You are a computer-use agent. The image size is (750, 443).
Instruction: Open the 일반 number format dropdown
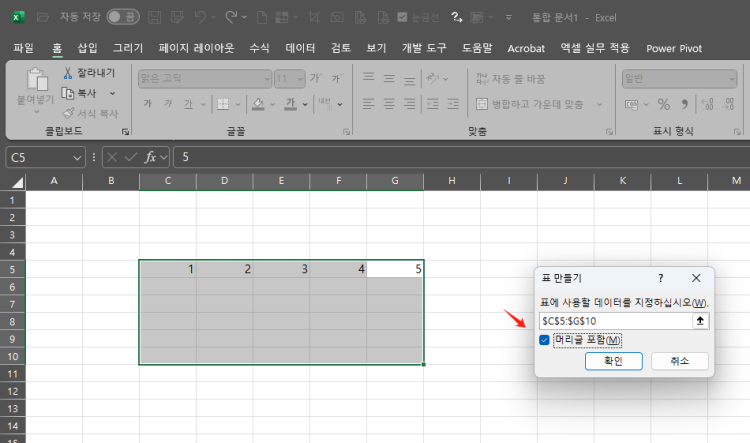coord(732,79)
